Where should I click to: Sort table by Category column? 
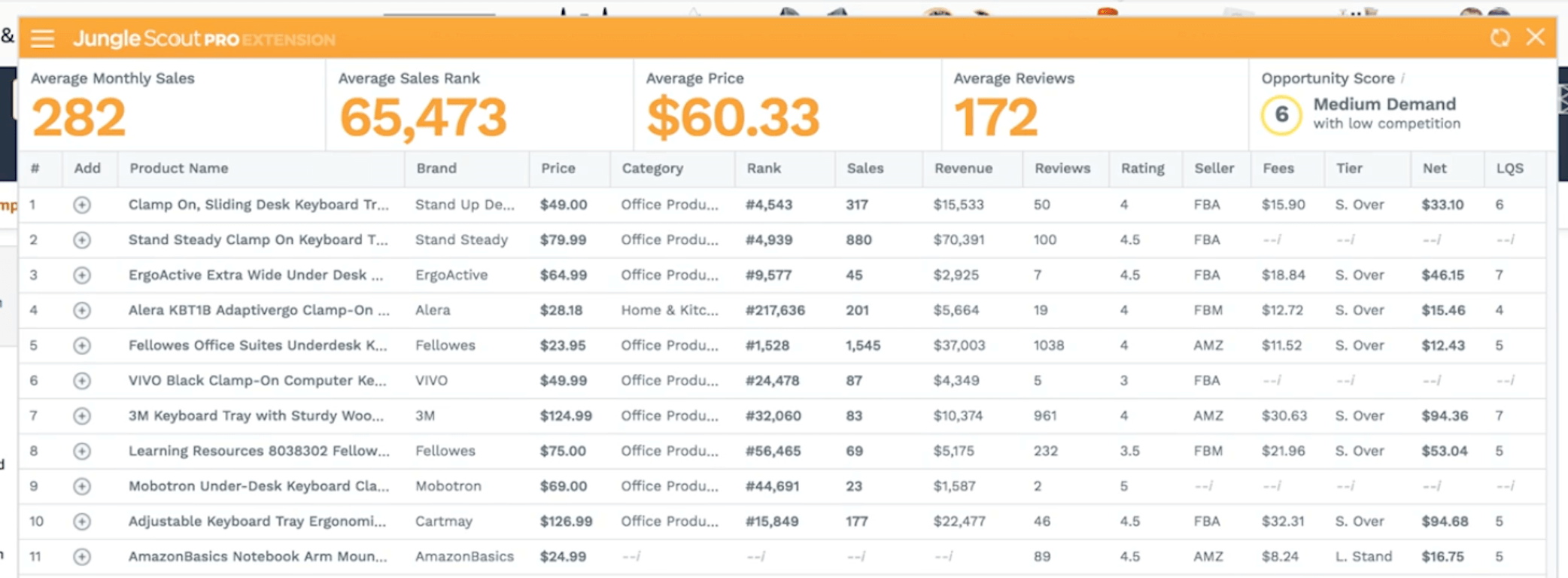(x=652, y=169)
